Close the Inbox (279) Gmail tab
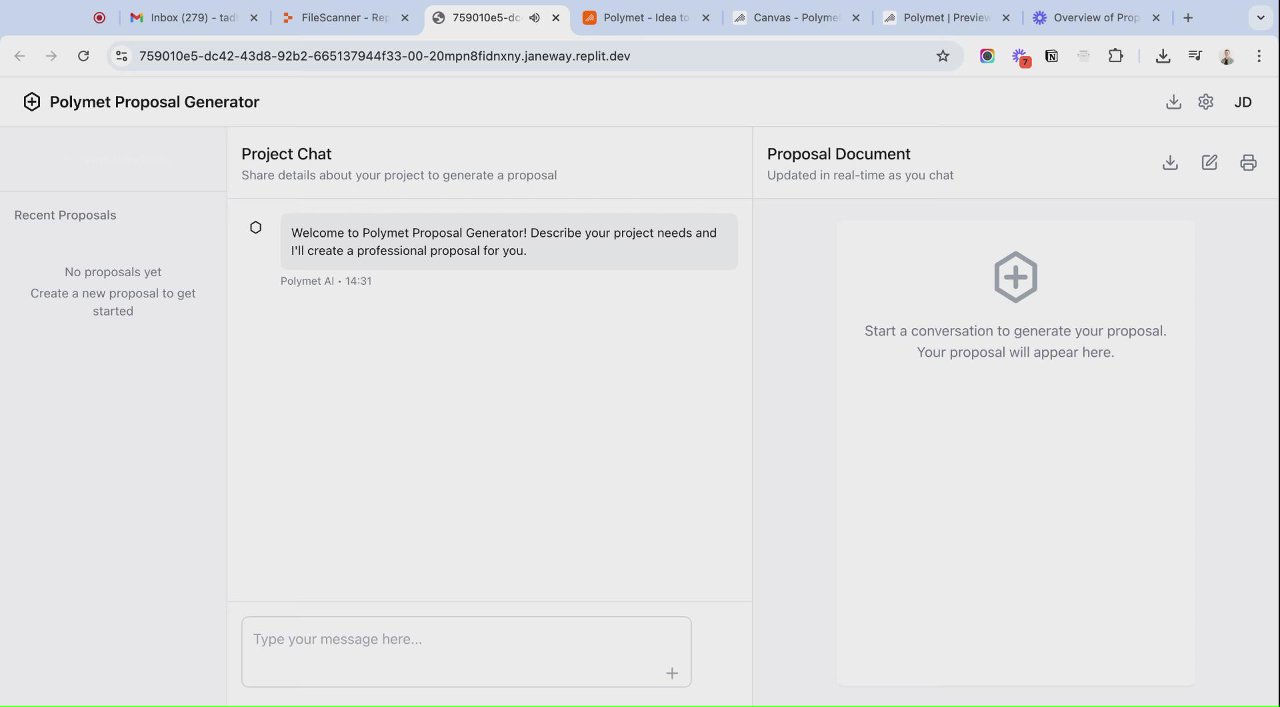Image resolution: width=1280 pixels, height=707 pixels. click(x=254, y=18)
